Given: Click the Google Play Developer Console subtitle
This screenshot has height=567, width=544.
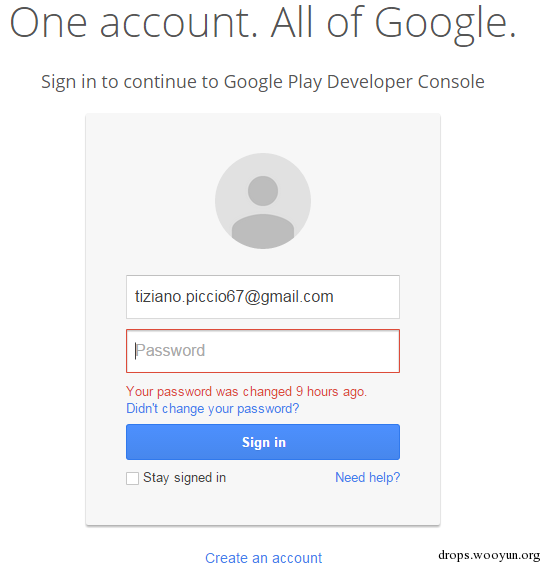Looking at the screenshot, I should point(263,82).
